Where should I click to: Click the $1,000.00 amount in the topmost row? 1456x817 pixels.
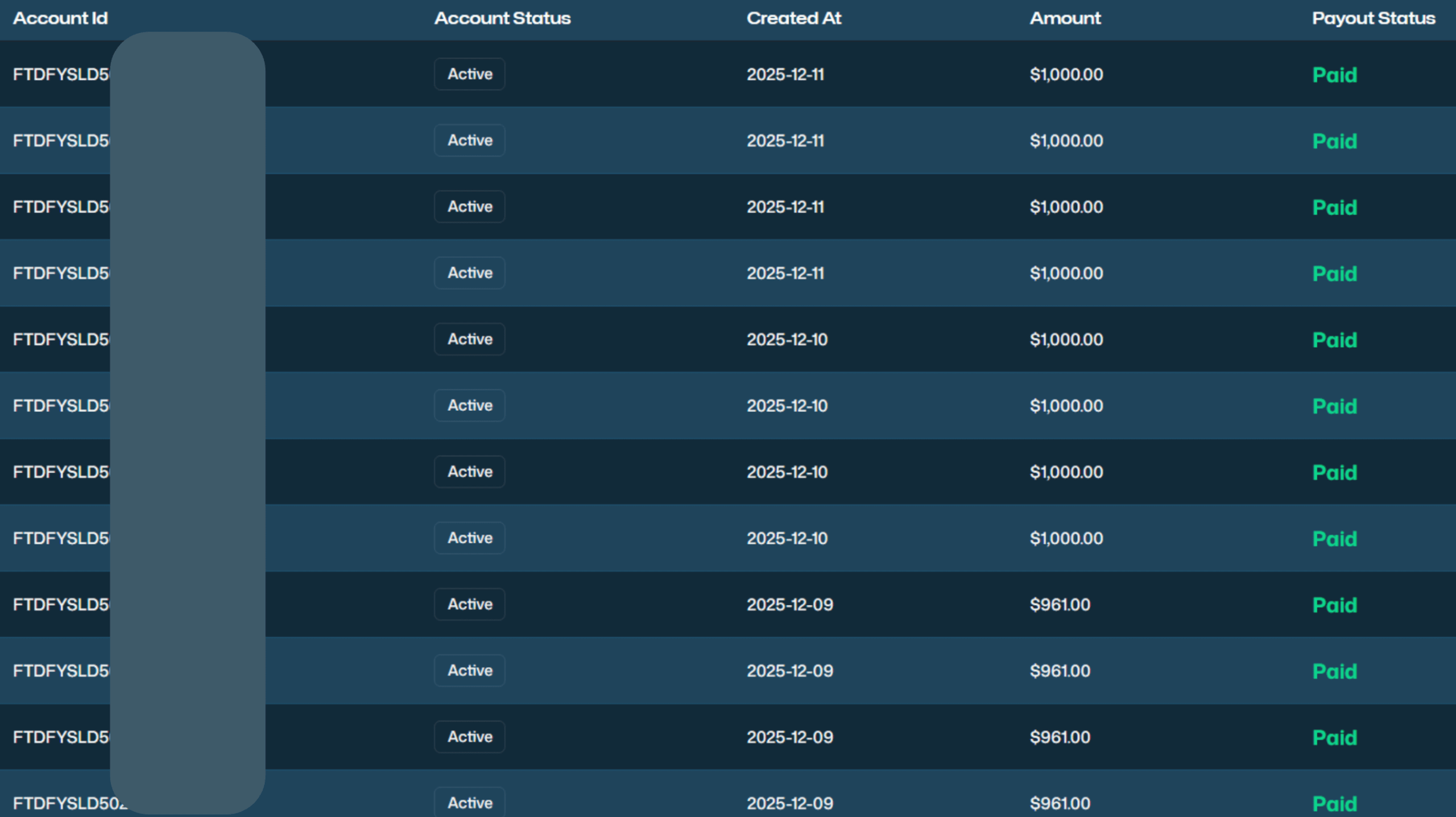point(1066,75)
